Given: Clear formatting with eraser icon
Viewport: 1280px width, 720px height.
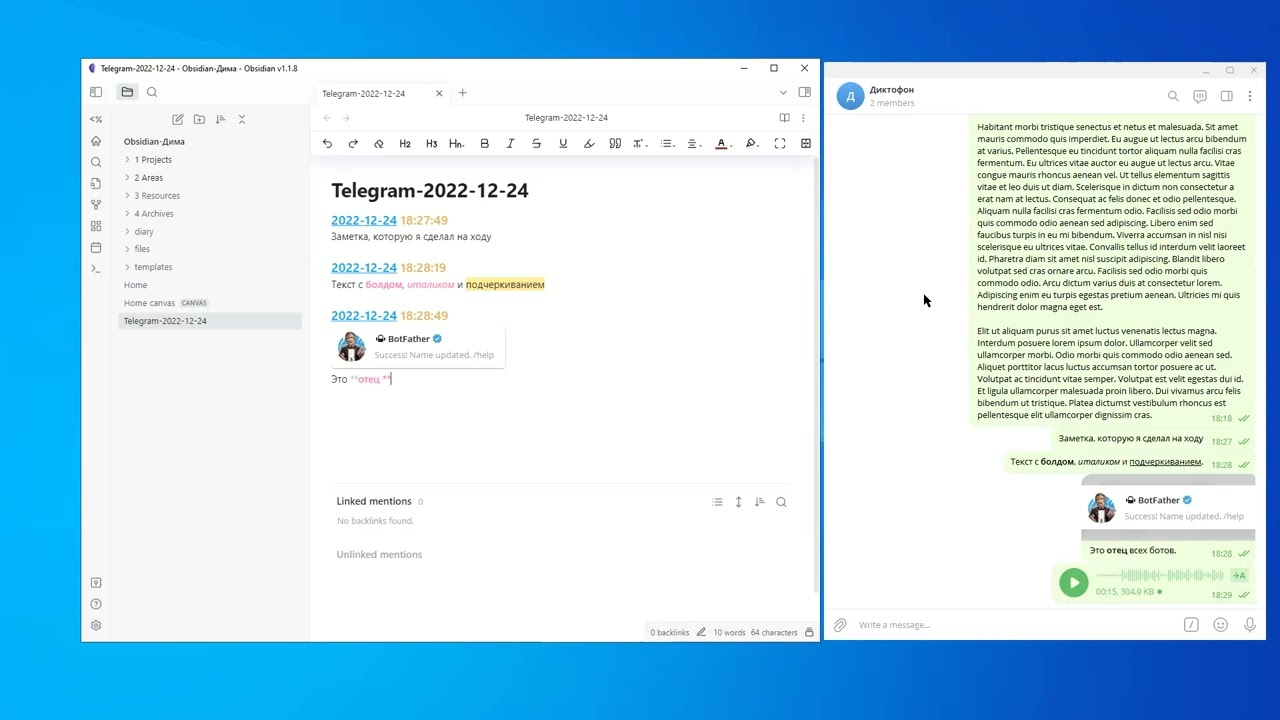Looking at the screenshot, I should pyautogui.click(x=379, y=144).
